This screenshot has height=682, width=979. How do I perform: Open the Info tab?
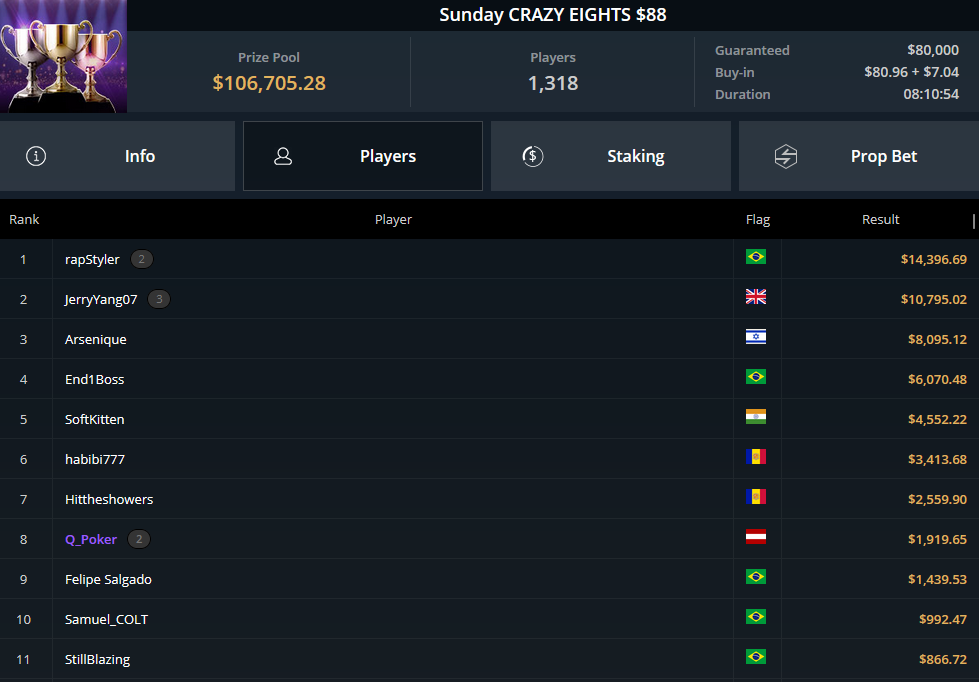tap(117, 156)
